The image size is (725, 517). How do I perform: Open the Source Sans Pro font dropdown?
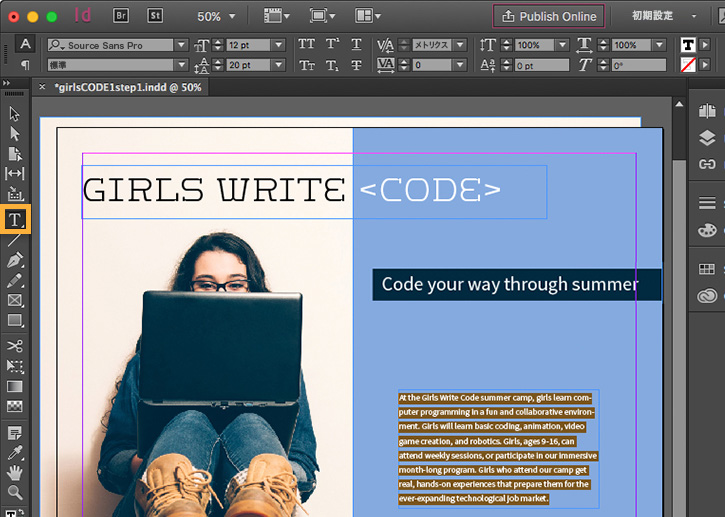(181, 45)
